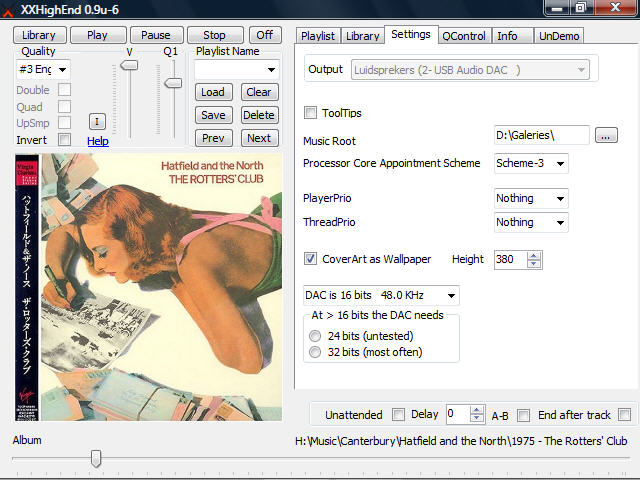Minimize the XXHighEnd window
Screen dimensions: 640x480
(x=557, y=8)
